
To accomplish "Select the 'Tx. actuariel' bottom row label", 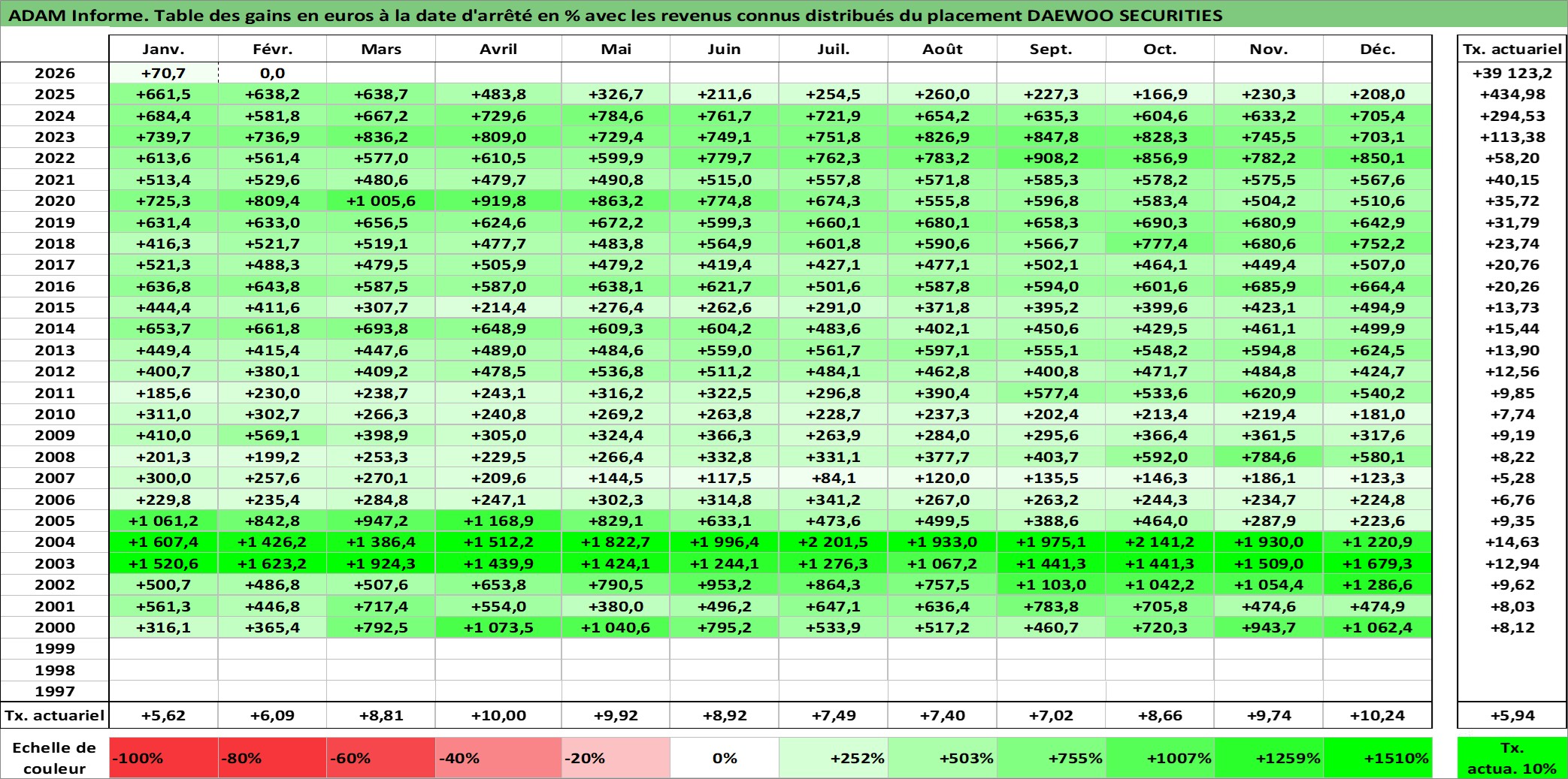I will [x=55, y=715].
